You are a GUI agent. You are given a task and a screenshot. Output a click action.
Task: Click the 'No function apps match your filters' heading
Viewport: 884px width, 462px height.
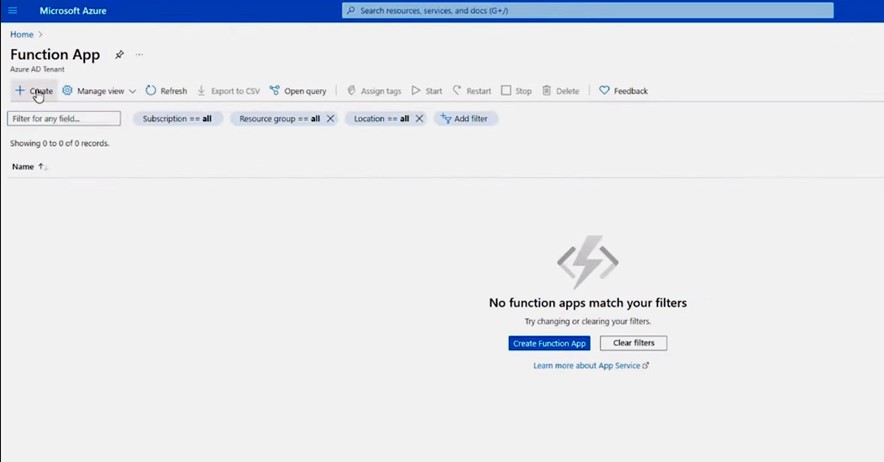point(588,303)
